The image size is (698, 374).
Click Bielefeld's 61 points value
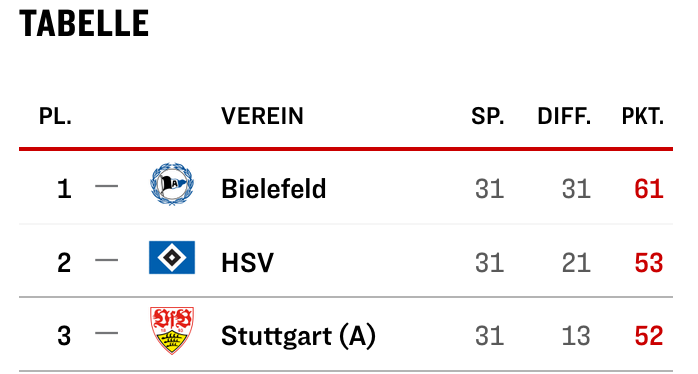click(x=649, y=189)
